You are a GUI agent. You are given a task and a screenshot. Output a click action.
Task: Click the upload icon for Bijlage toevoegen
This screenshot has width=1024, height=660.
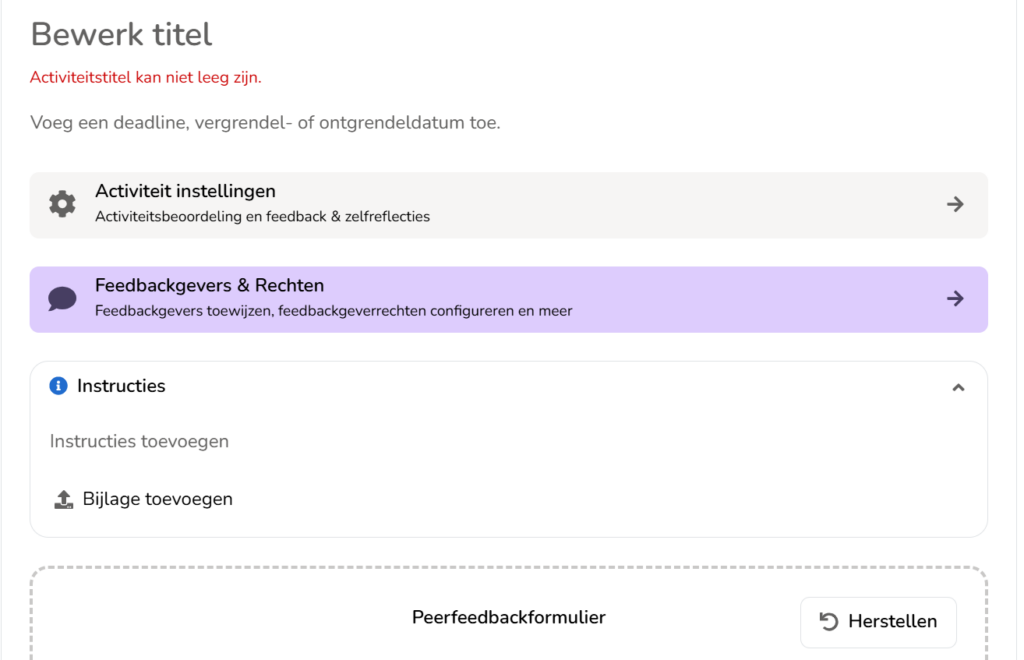[63, 499]
